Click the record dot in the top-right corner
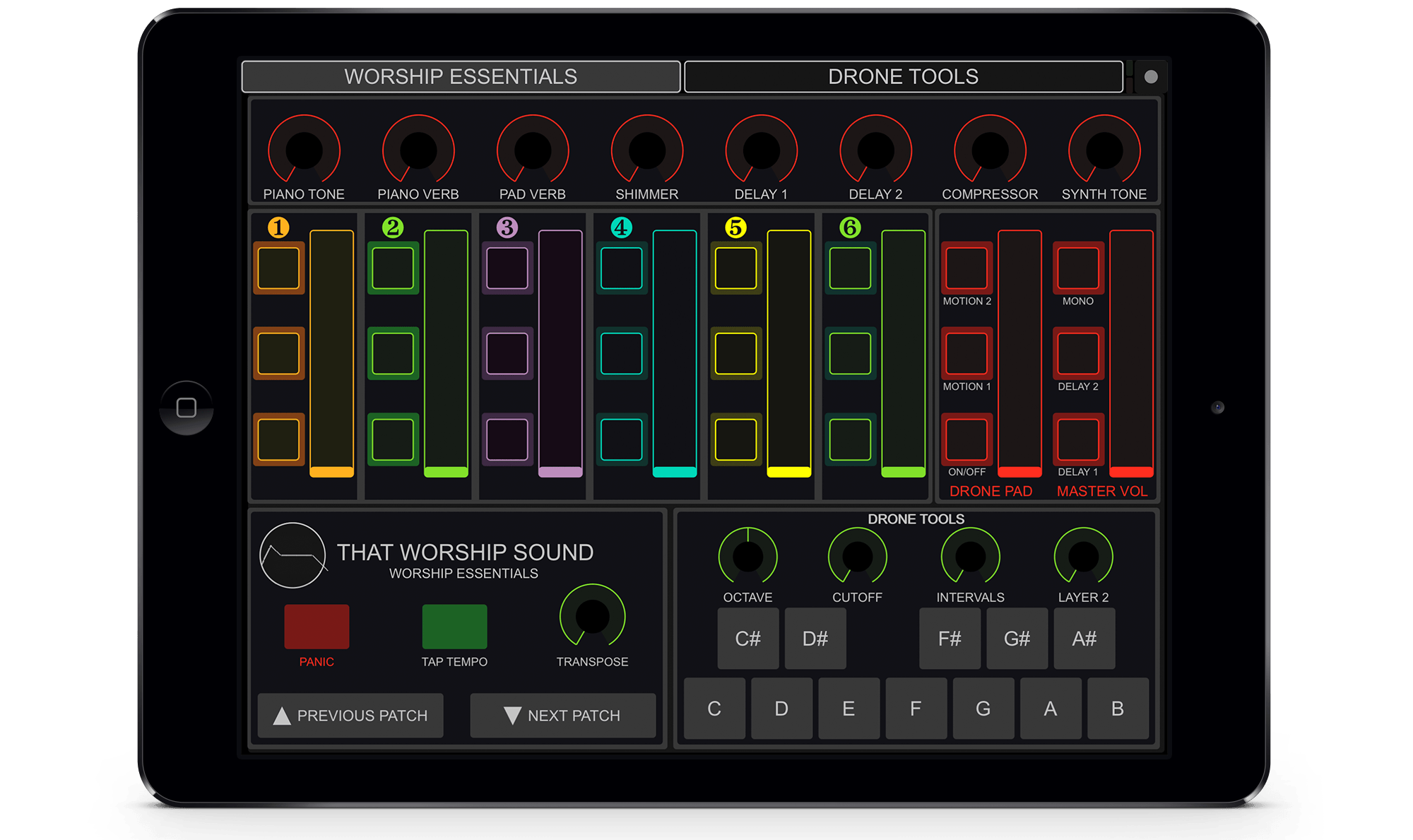Screen dimensions: 1413x840 pos(1151,76)
